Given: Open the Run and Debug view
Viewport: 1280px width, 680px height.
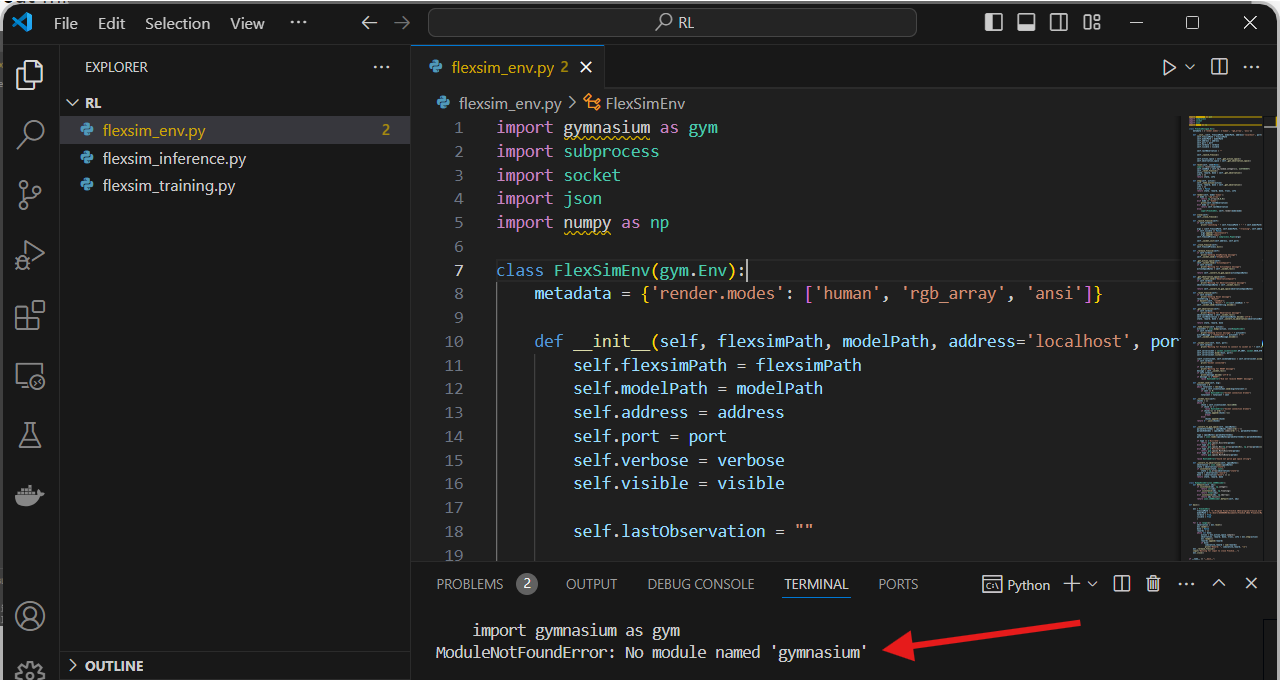Looking at the screenshot, I should [x=30, y=256].
